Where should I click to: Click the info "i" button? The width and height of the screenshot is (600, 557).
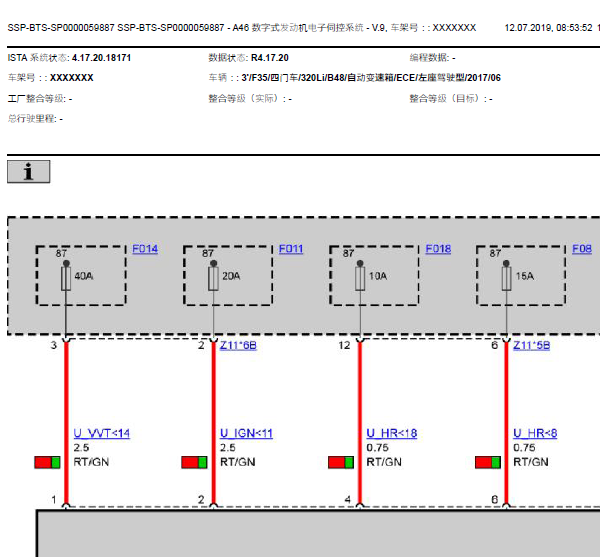click(x=28, y=171)
